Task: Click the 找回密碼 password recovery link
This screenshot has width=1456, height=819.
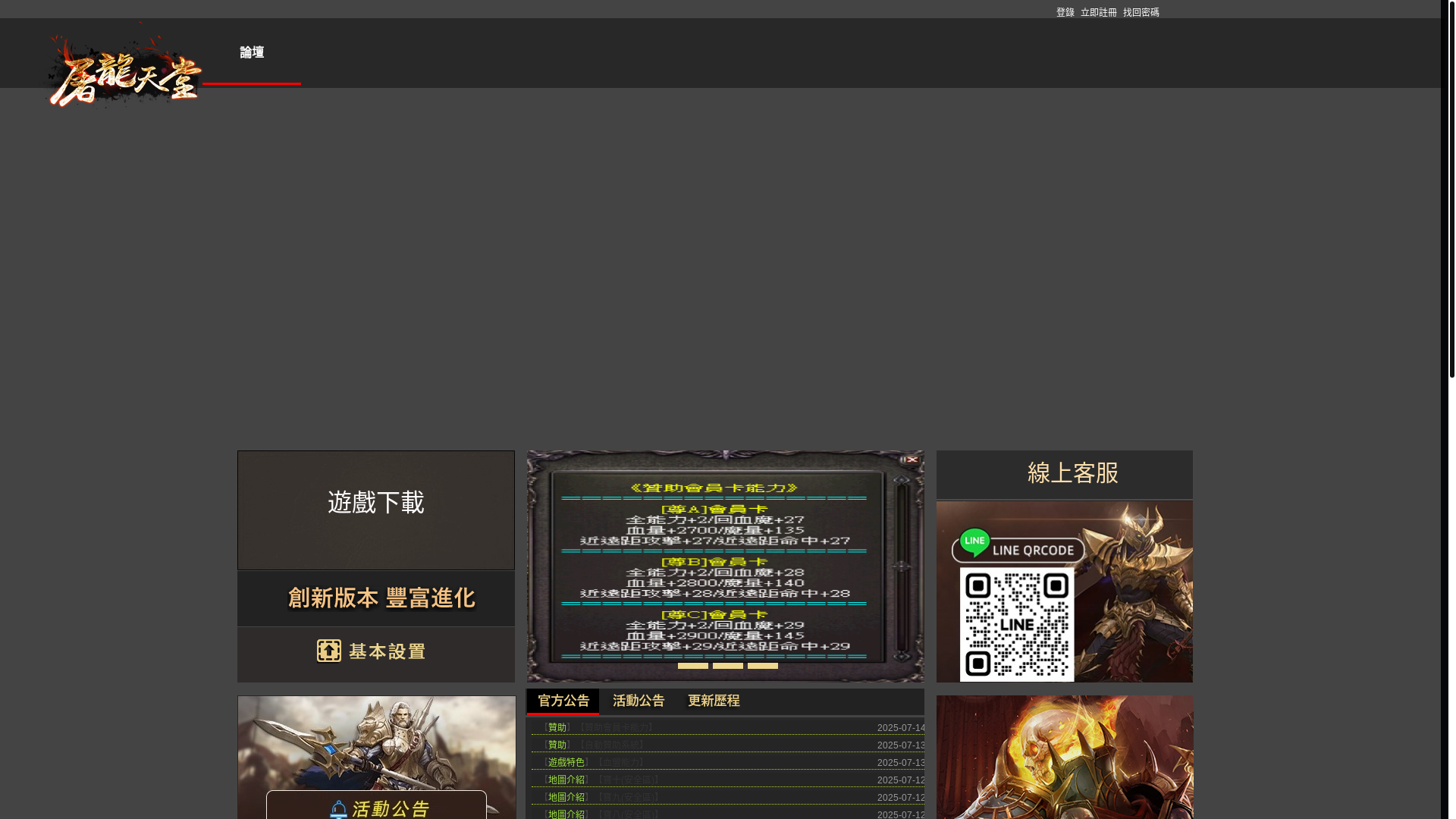Action: (1141, 12)
